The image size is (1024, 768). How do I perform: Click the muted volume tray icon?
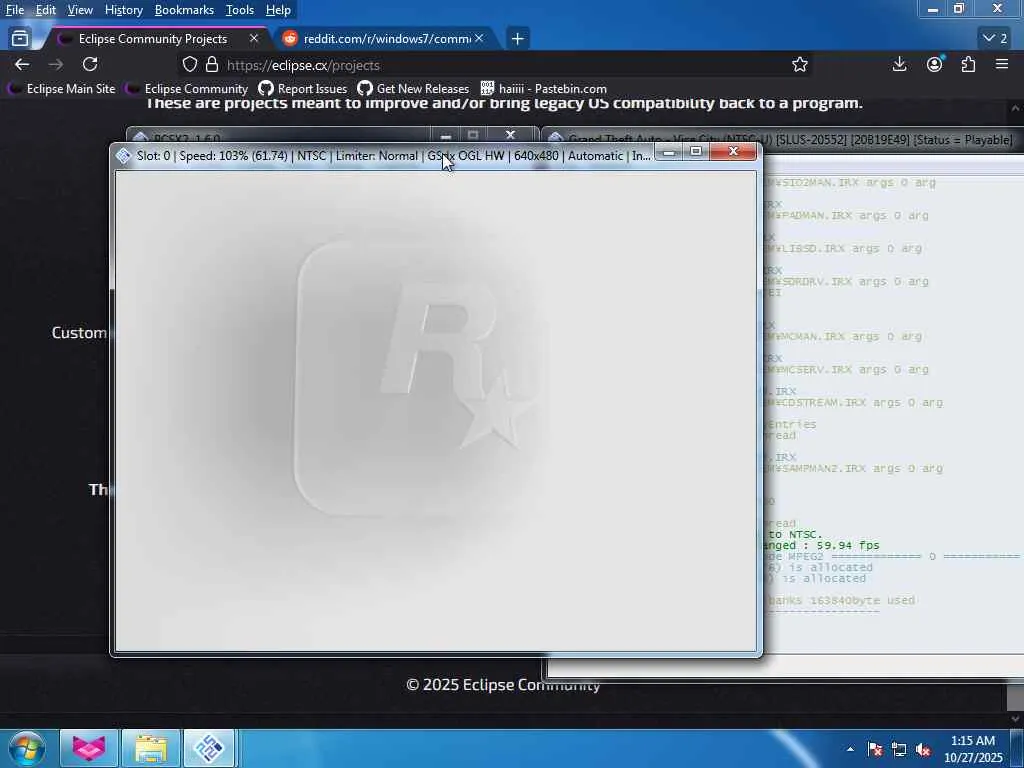point(923,749)
